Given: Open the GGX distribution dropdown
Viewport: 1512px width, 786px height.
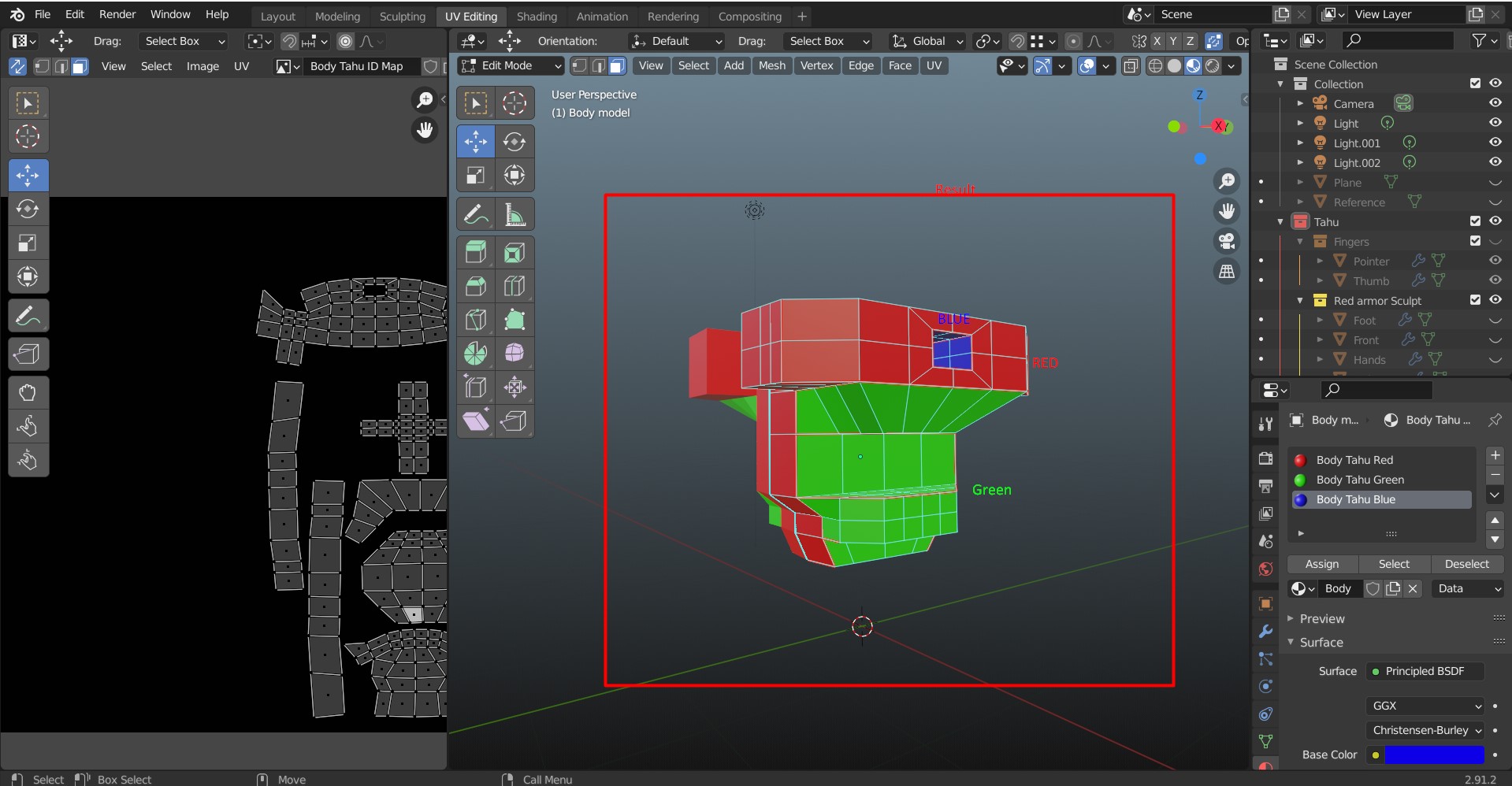Looking at the screenshot, I should [1425, 706].
